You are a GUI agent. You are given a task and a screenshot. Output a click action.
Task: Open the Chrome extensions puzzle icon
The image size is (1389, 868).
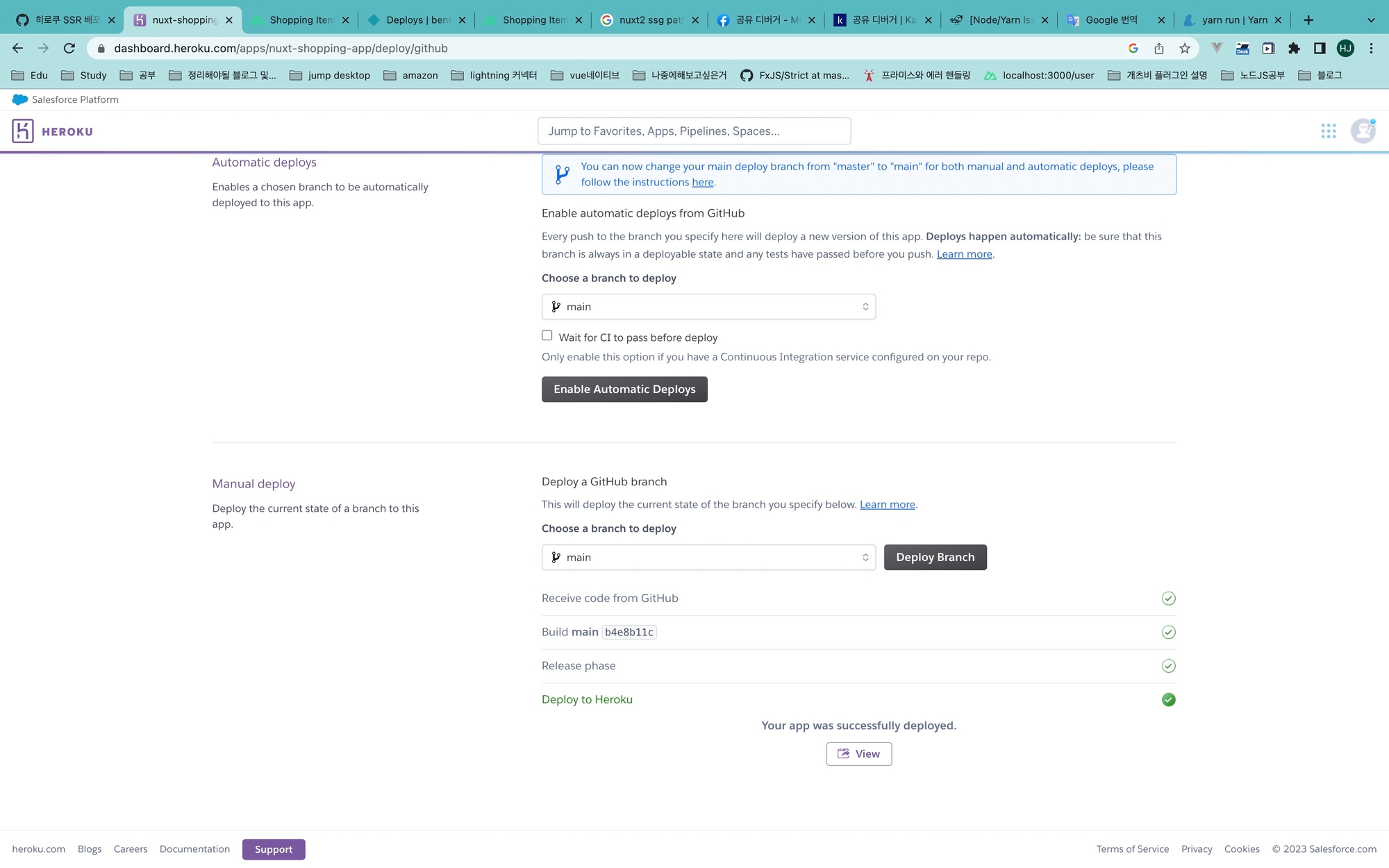[1294, 48]
